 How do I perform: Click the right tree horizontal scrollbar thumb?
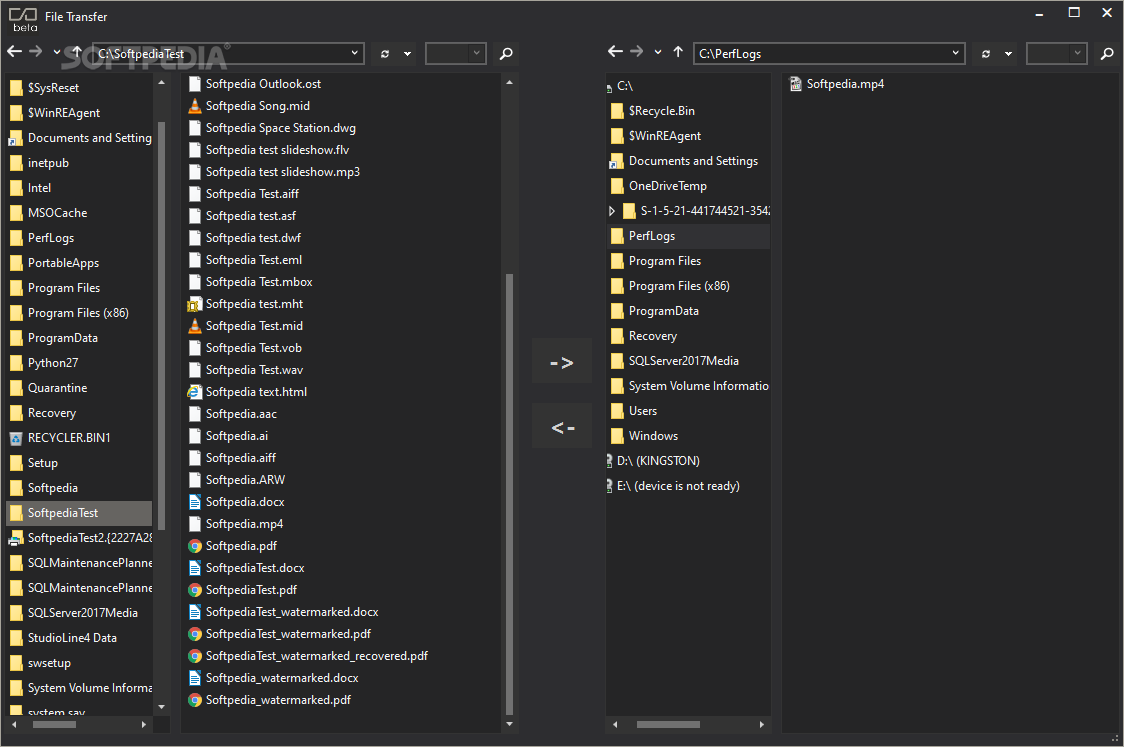(668, 725)
